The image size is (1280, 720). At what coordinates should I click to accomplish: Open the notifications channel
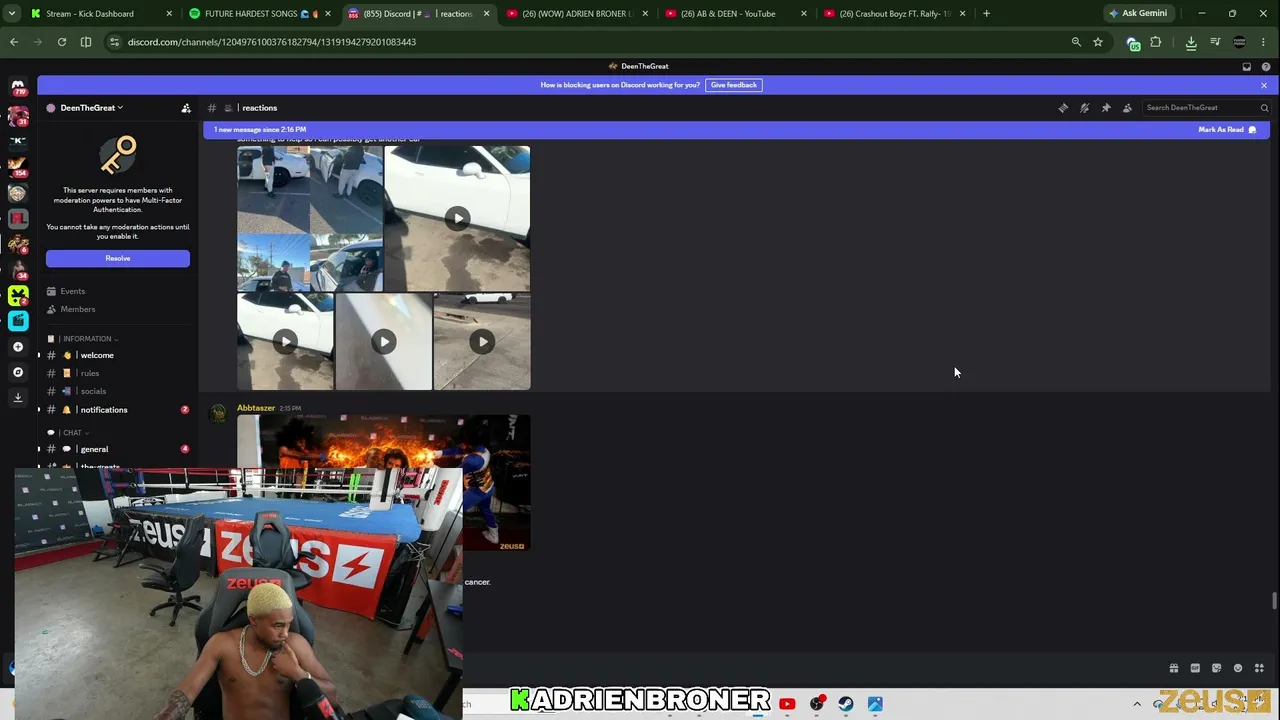[x=117, y=410]
